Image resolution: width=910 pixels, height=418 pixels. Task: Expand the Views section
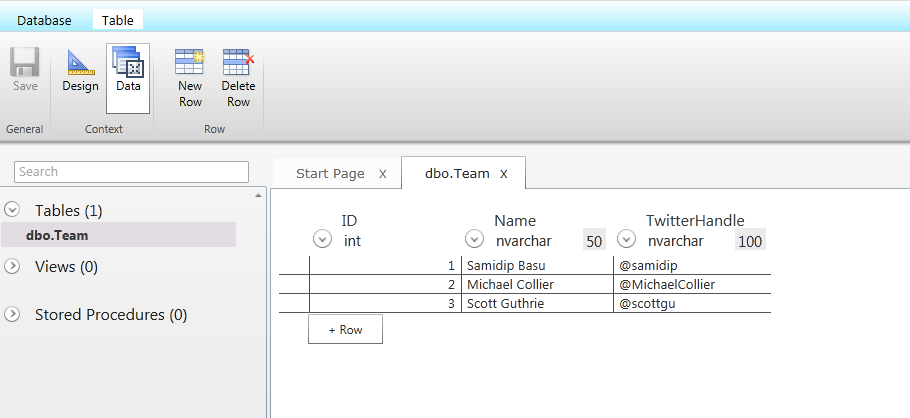[12, 266]
